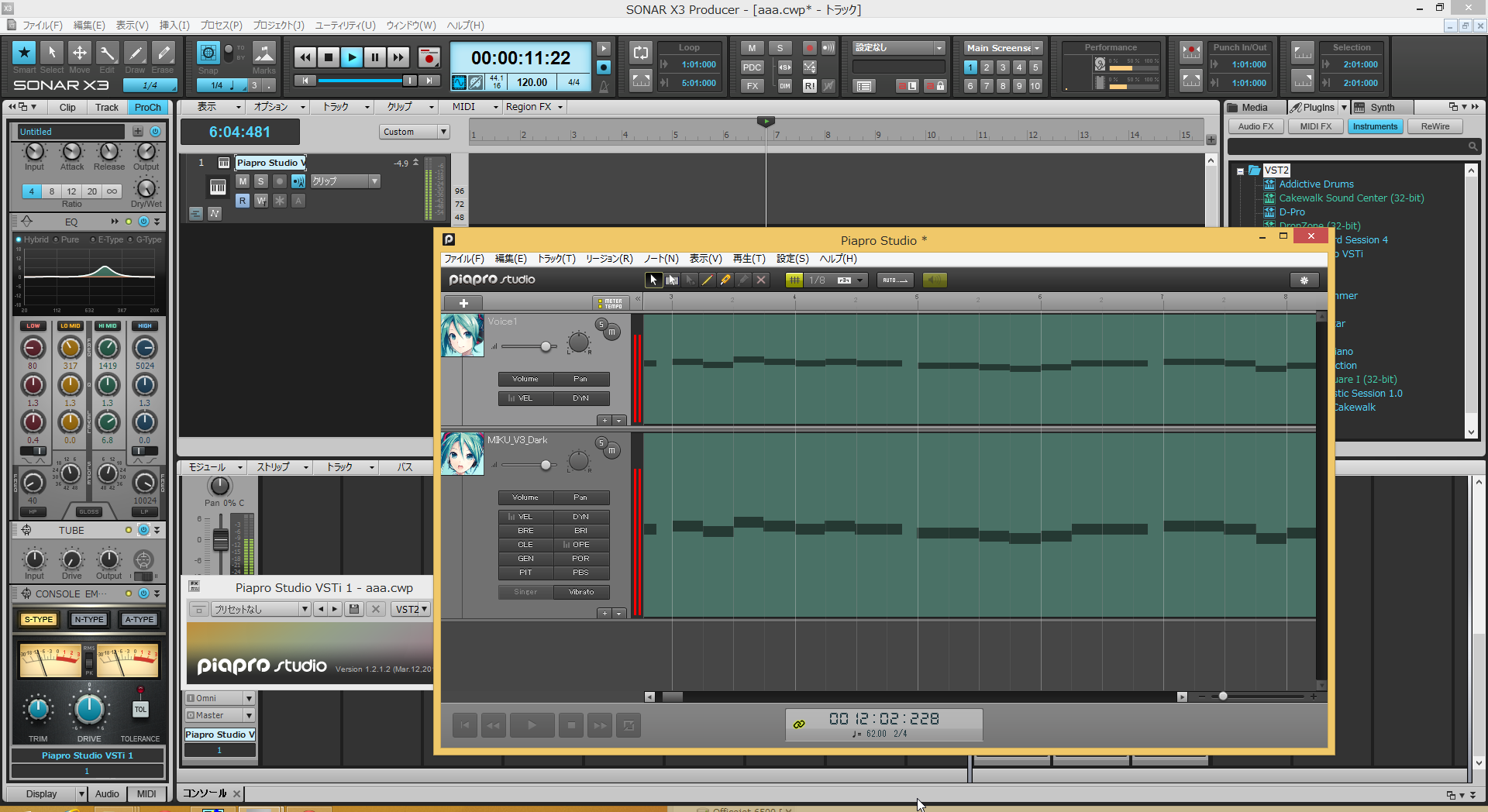Select the MIDI FX button

point(1316,126)
